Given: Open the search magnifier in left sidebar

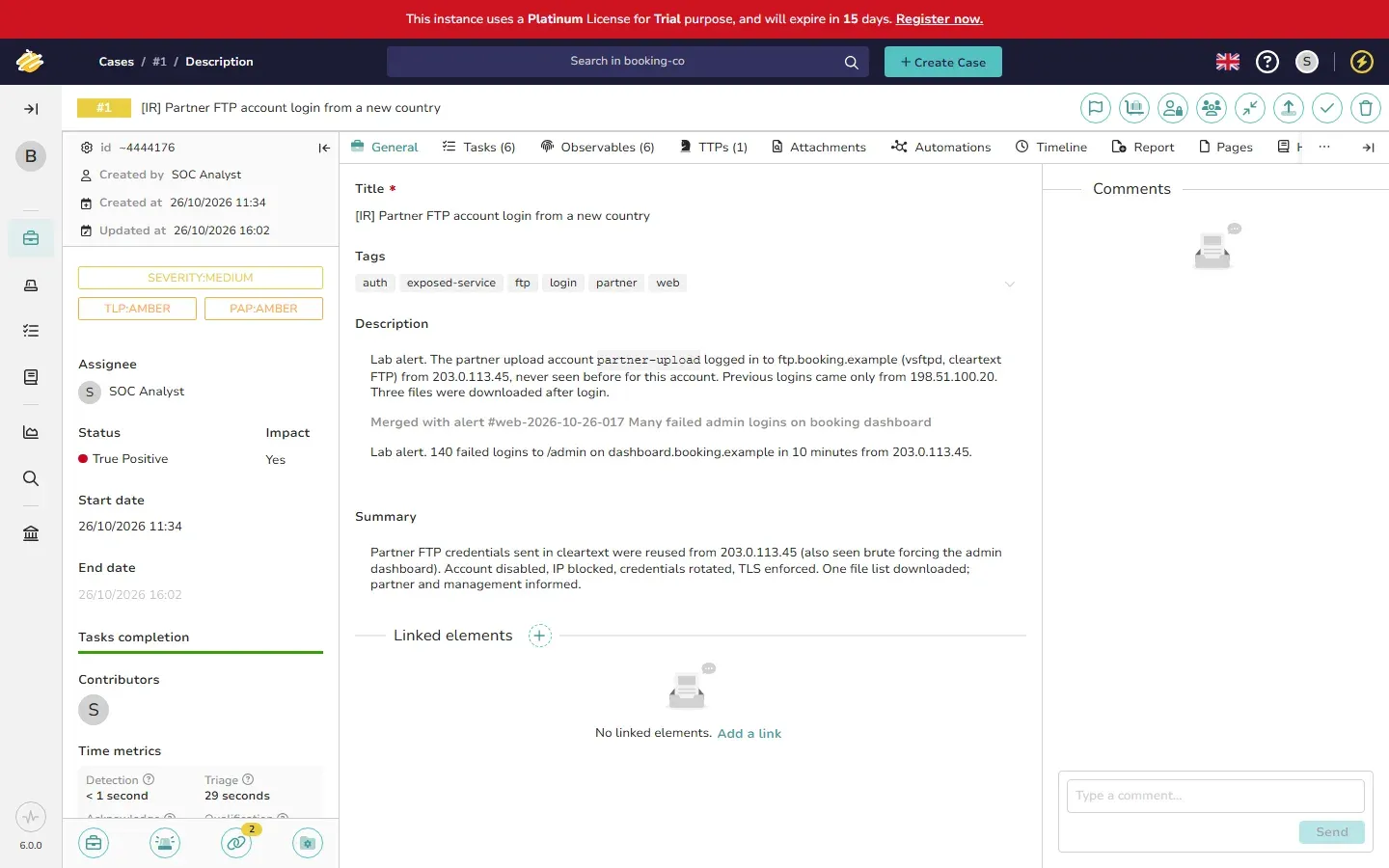Looking at the screenshot, I should pyautogui.click(x=31, y=478).
